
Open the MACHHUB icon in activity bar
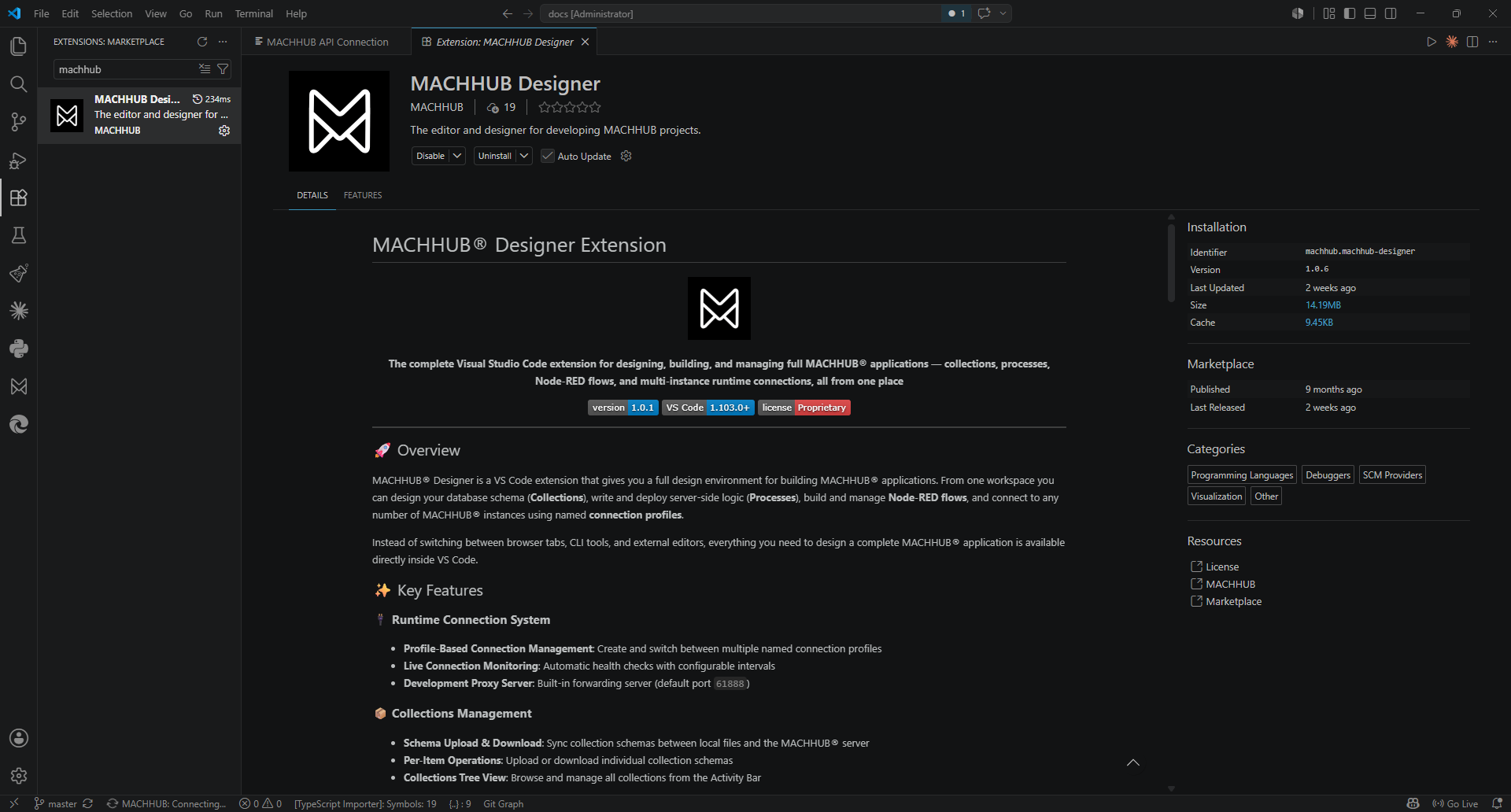point(19,386)
